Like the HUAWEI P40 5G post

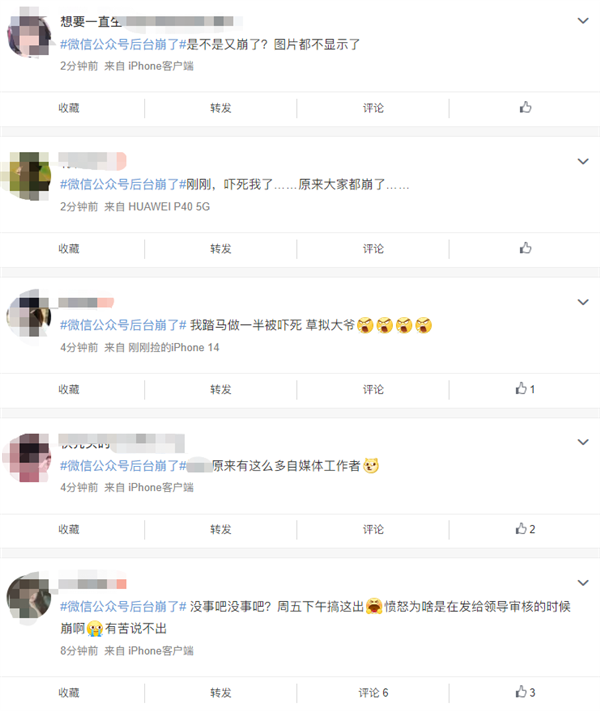tap(525, 248)
